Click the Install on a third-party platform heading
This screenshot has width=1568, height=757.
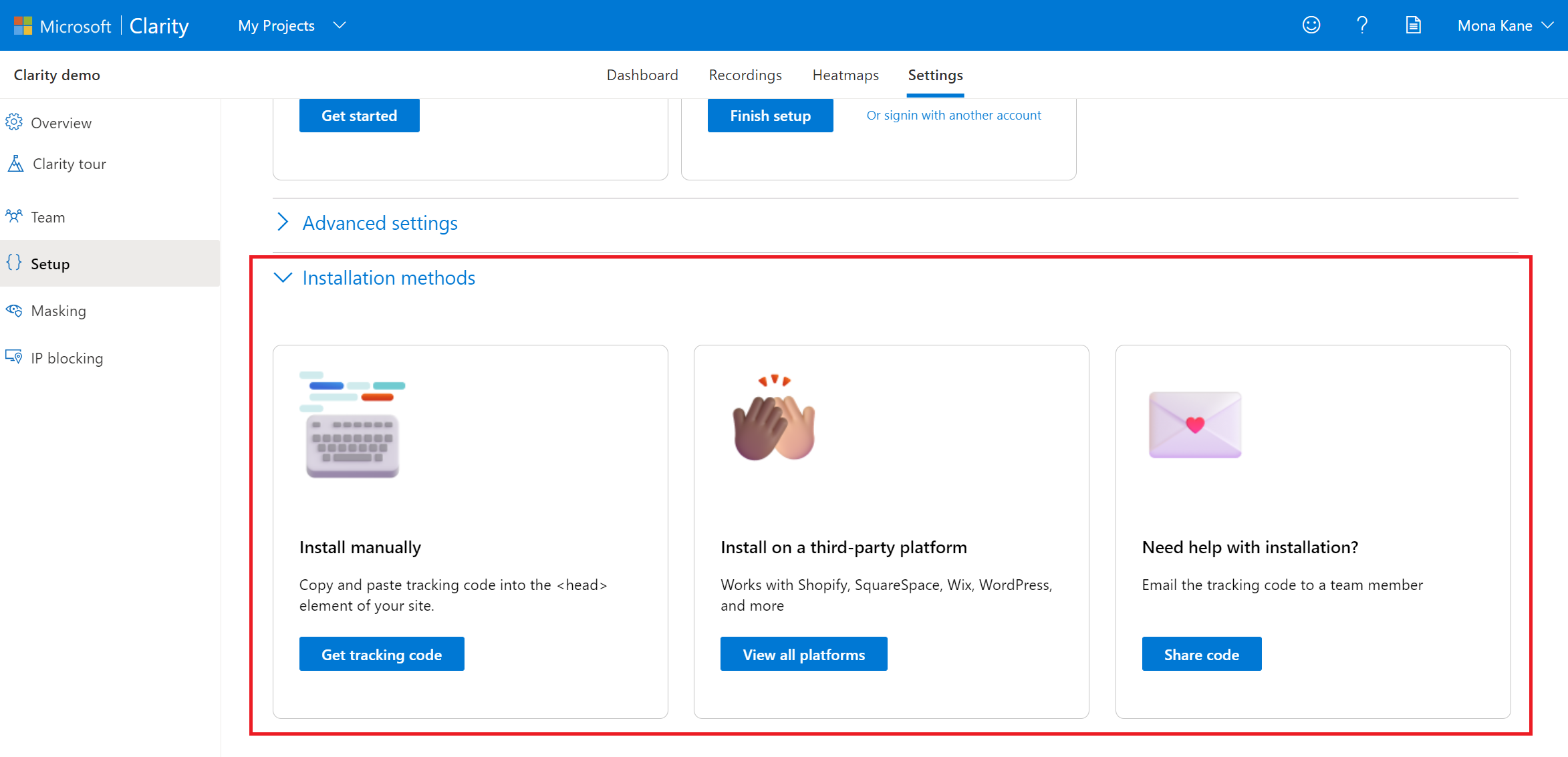[x=843, y=547]
